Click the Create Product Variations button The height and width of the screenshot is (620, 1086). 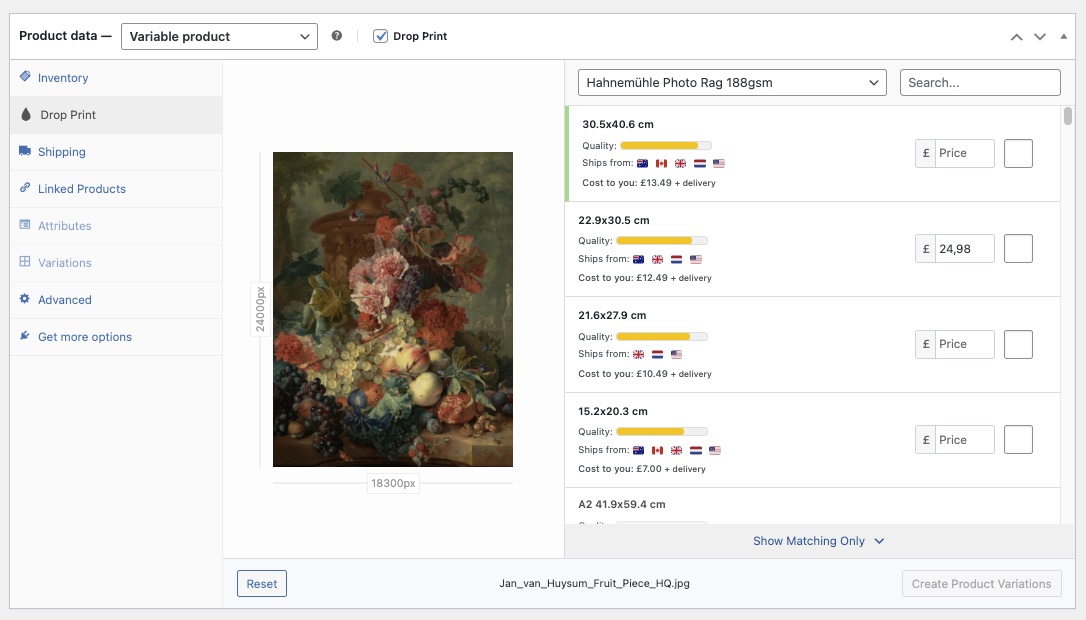click(981, 583)
